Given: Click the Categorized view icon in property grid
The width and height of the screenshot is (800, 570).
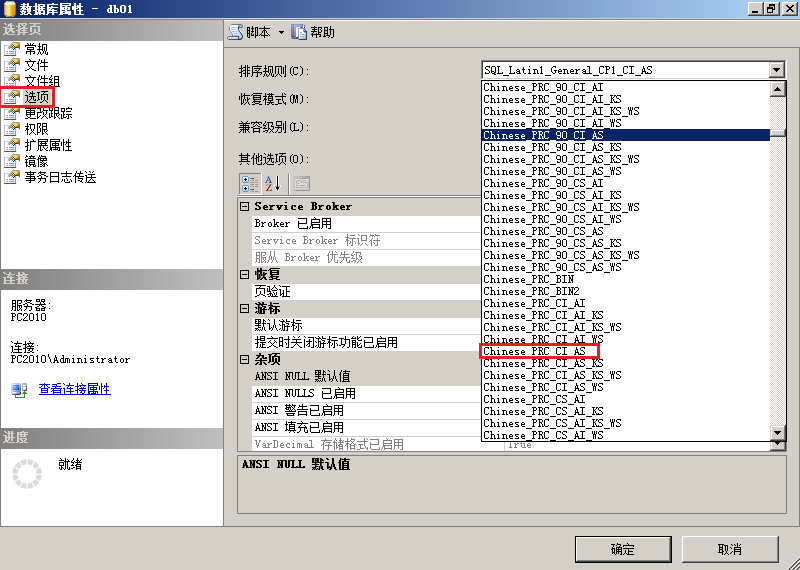Looking at the screenshot, I should [250, 184].
